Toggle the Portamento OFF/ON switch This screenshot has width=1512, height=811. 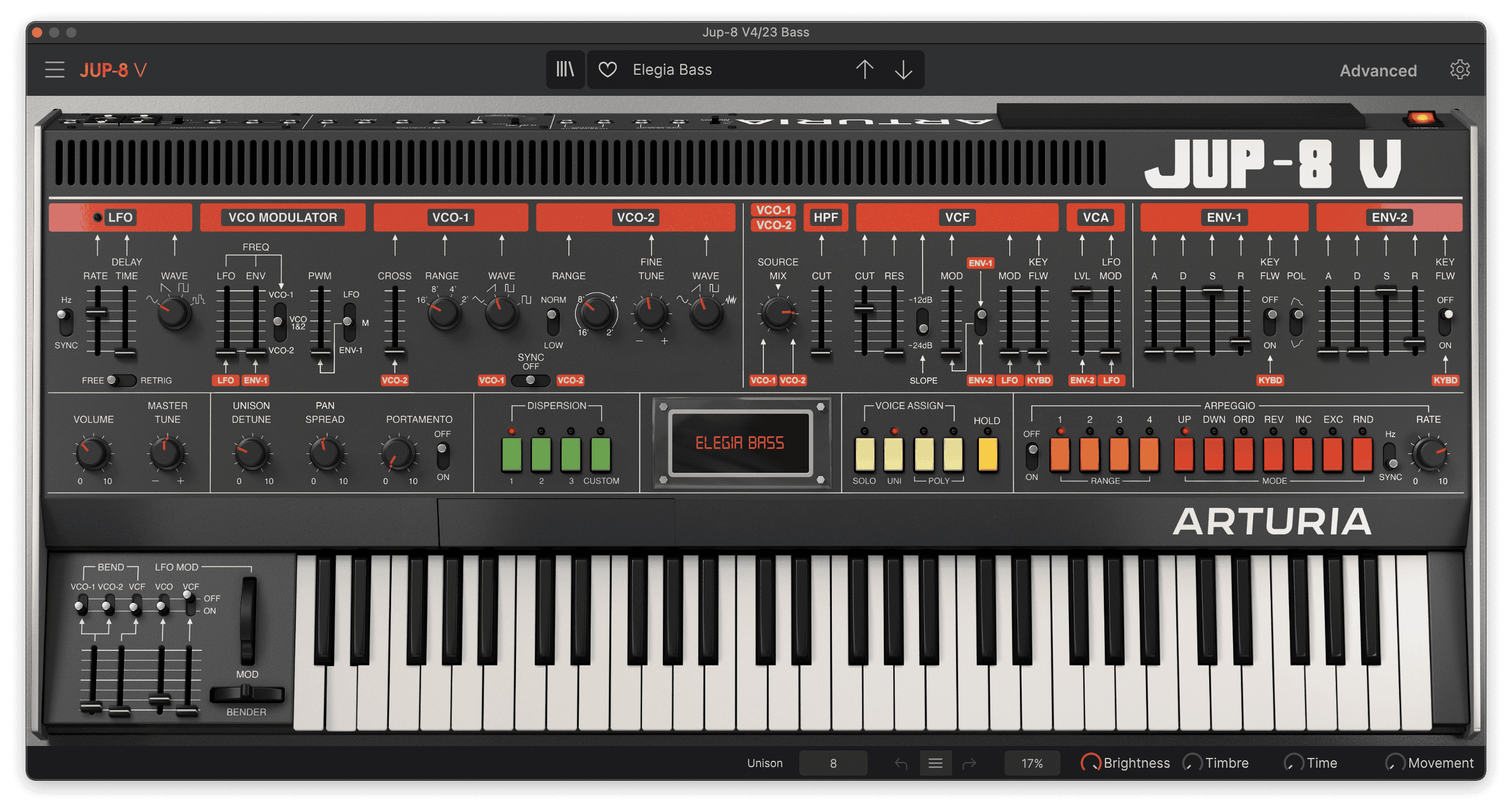pos(442,455)
